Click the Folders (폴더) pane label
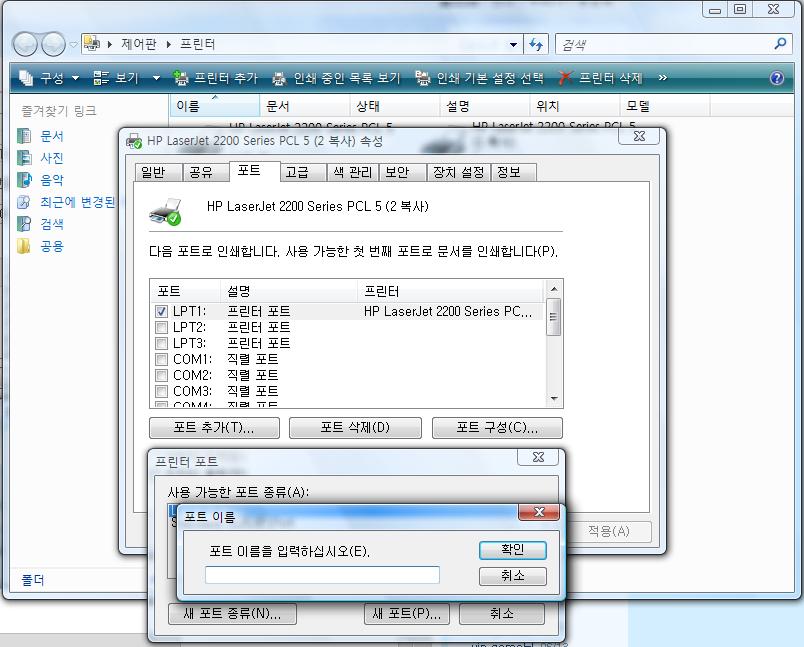 (x=33, y=580)
